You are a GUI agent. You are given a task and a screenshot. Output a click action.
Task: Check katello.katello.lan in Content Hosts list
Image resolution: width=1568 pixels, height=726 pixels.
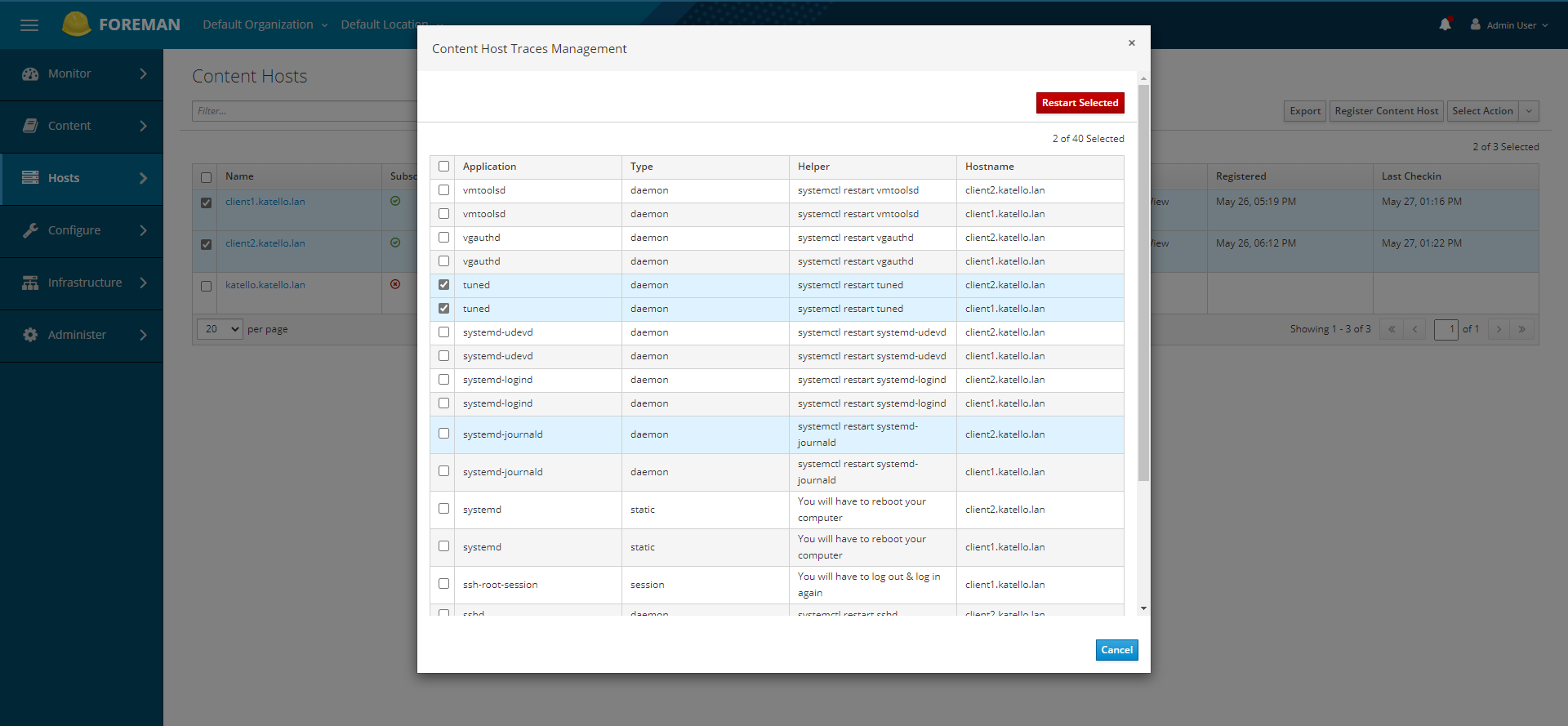(206, 286)
